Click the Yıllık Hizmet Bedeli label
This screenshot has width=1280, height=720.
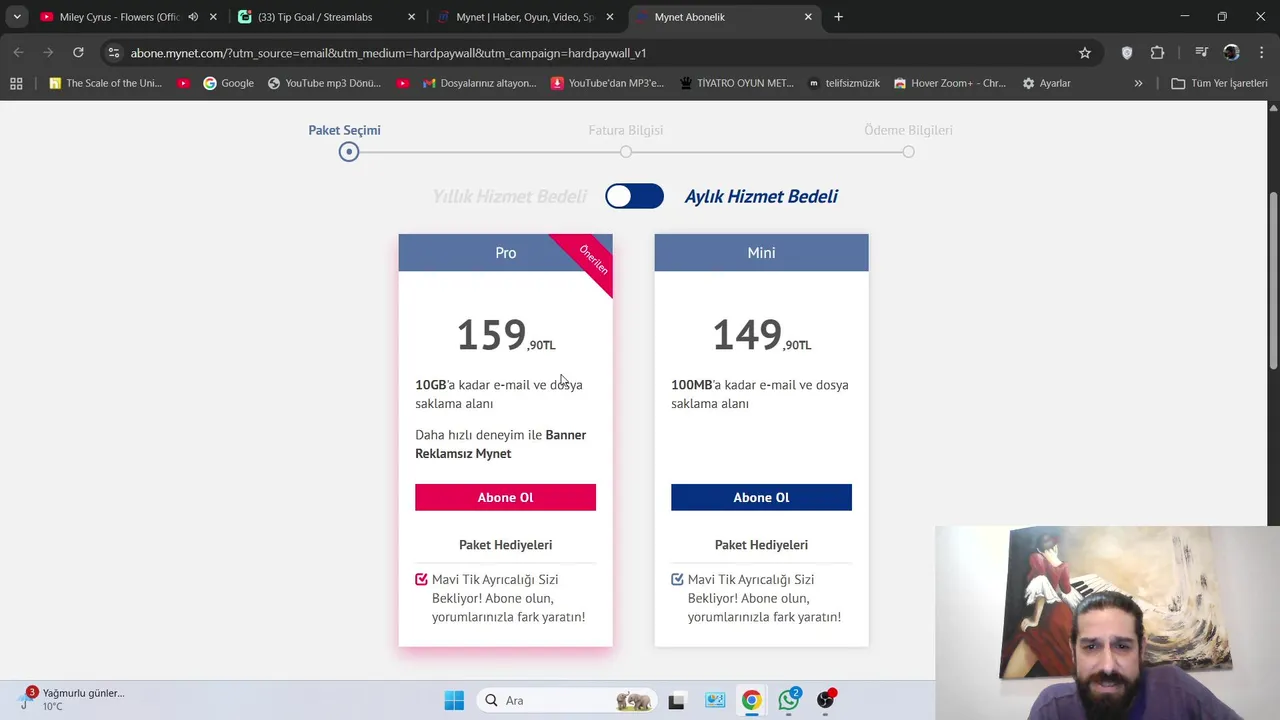coord(509,196)
